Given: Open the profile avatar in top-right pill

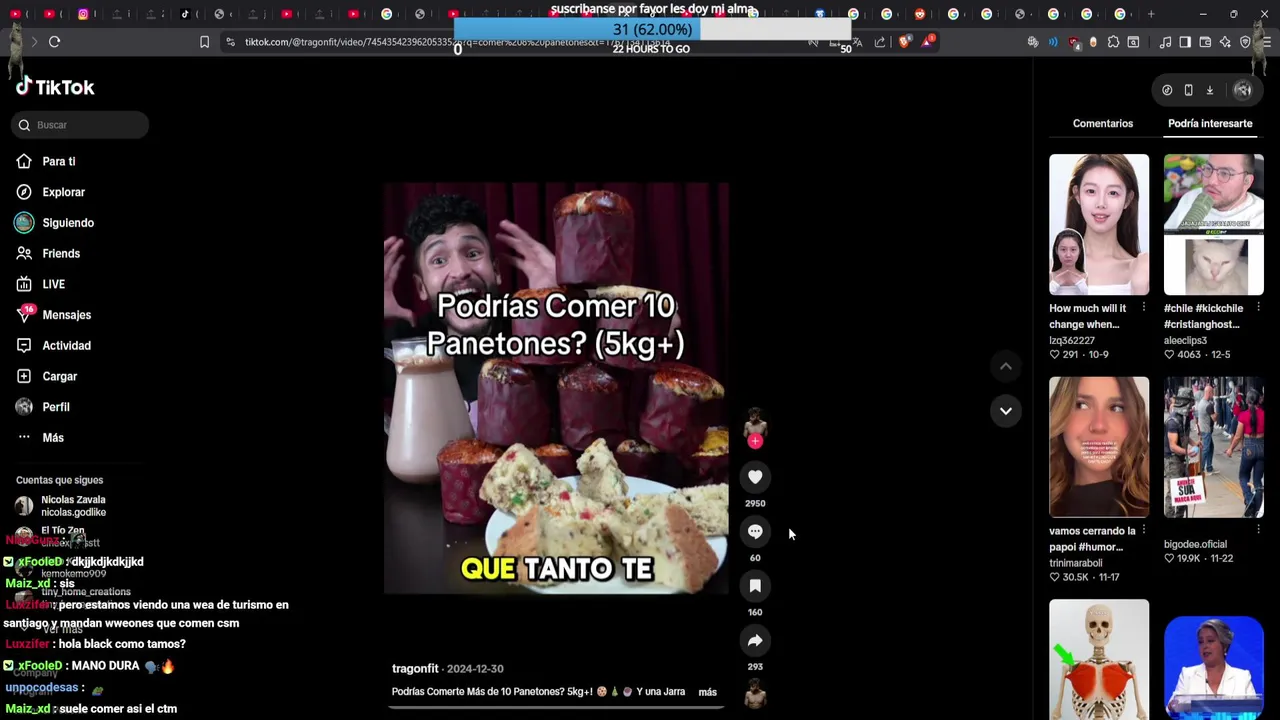Looking at the screenshot, I should [x=1243, y=90].
